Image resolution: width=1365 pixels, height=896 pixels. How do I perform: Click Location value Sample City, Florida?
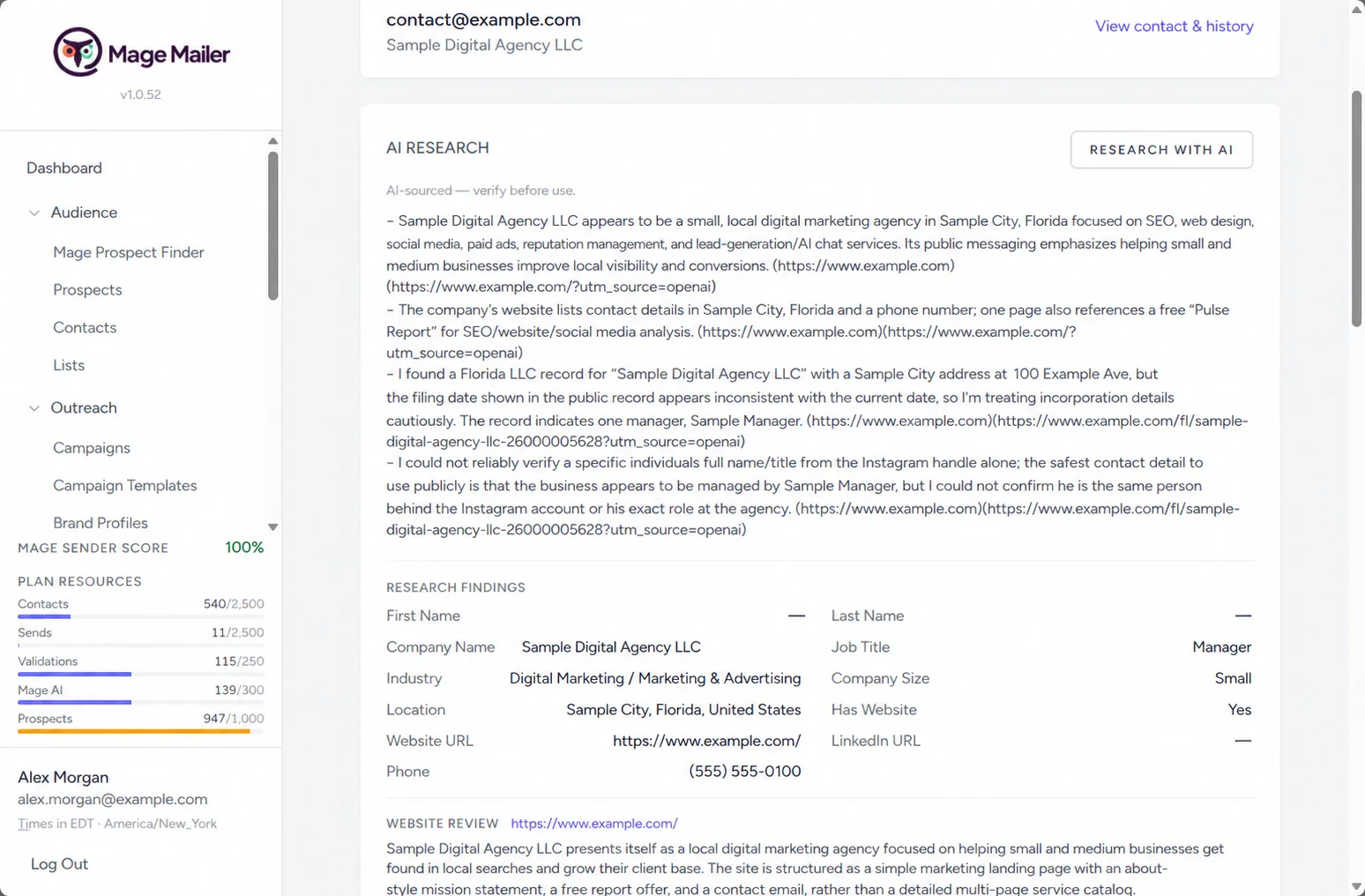[x=683, y=710]
